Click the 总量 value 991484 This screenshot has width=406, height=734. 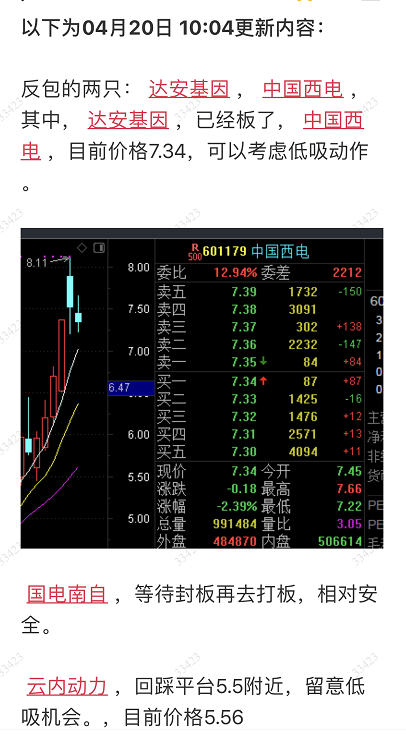point(235,524)
